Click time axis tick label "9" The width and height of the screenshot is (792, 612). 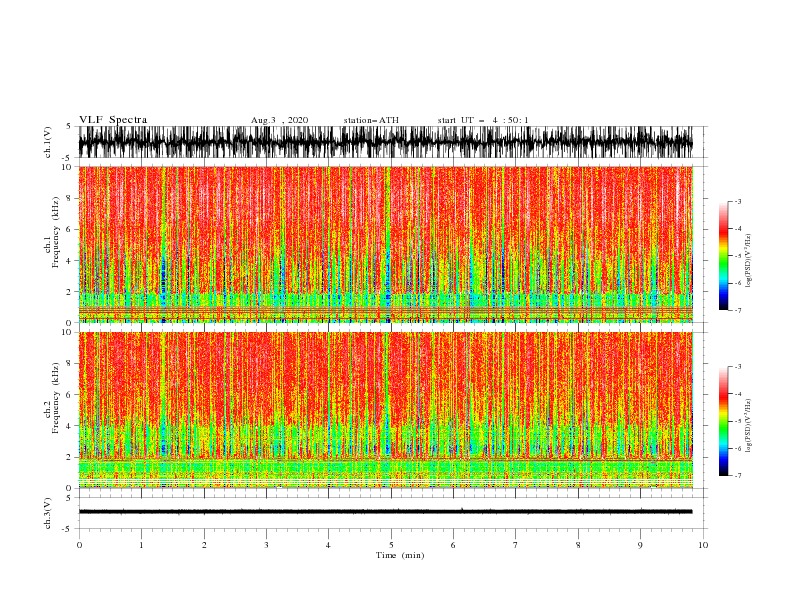tap(640, 545)
